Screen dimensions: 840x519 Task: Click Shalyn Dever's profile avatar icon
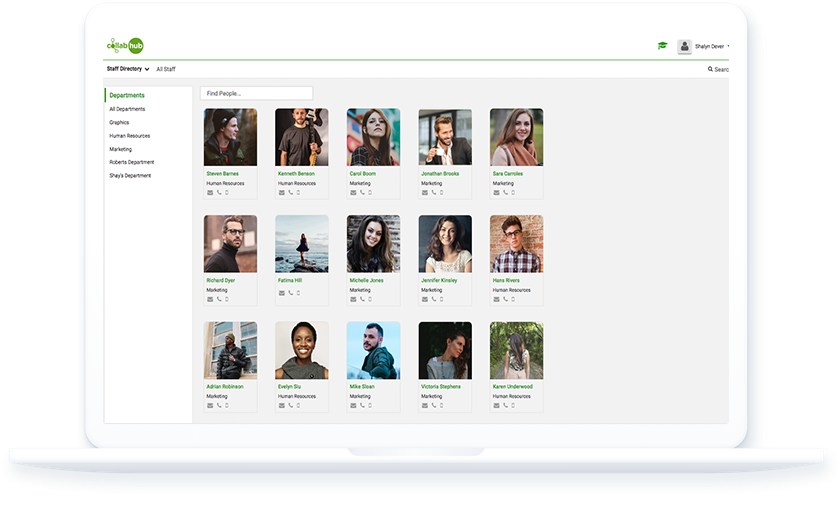click(x=684, y=47)
